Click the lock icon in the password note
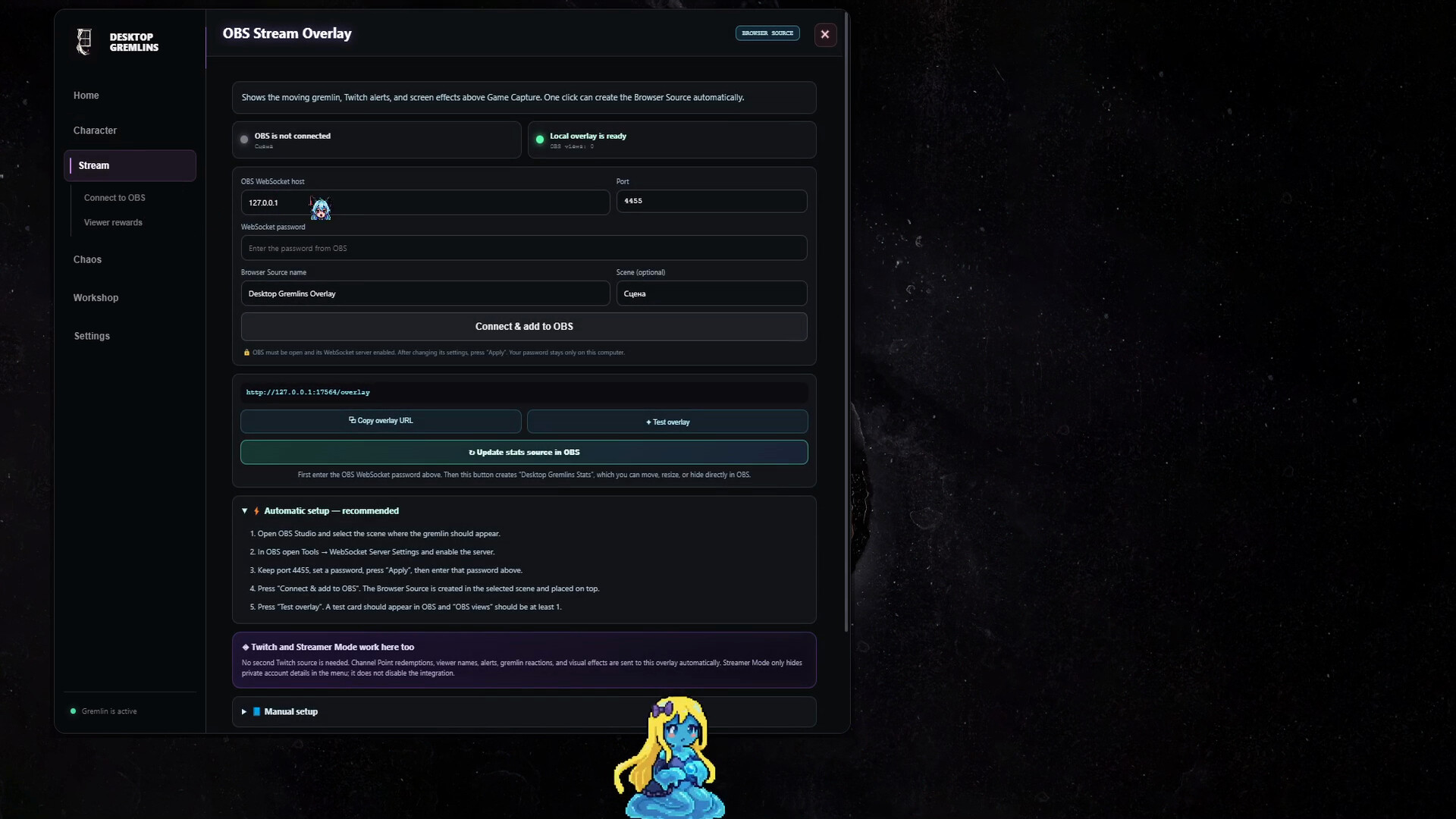Screen dimensions: 1456x819 tap(246, 353)
